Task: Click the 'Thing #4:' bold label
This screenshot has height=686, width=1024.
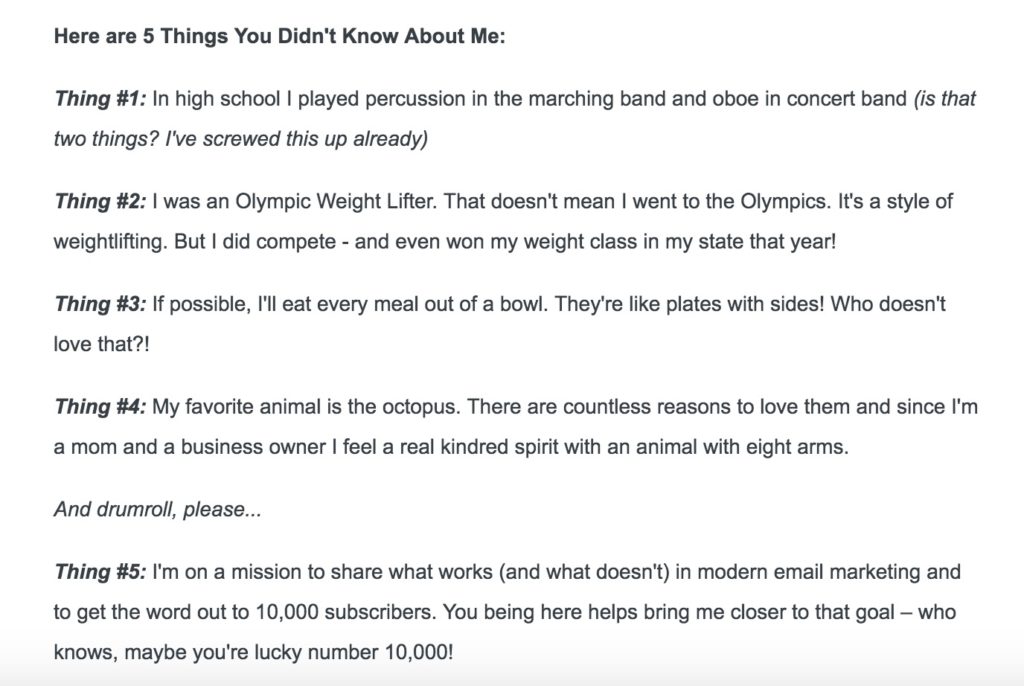Action: (x=100, y=406)
